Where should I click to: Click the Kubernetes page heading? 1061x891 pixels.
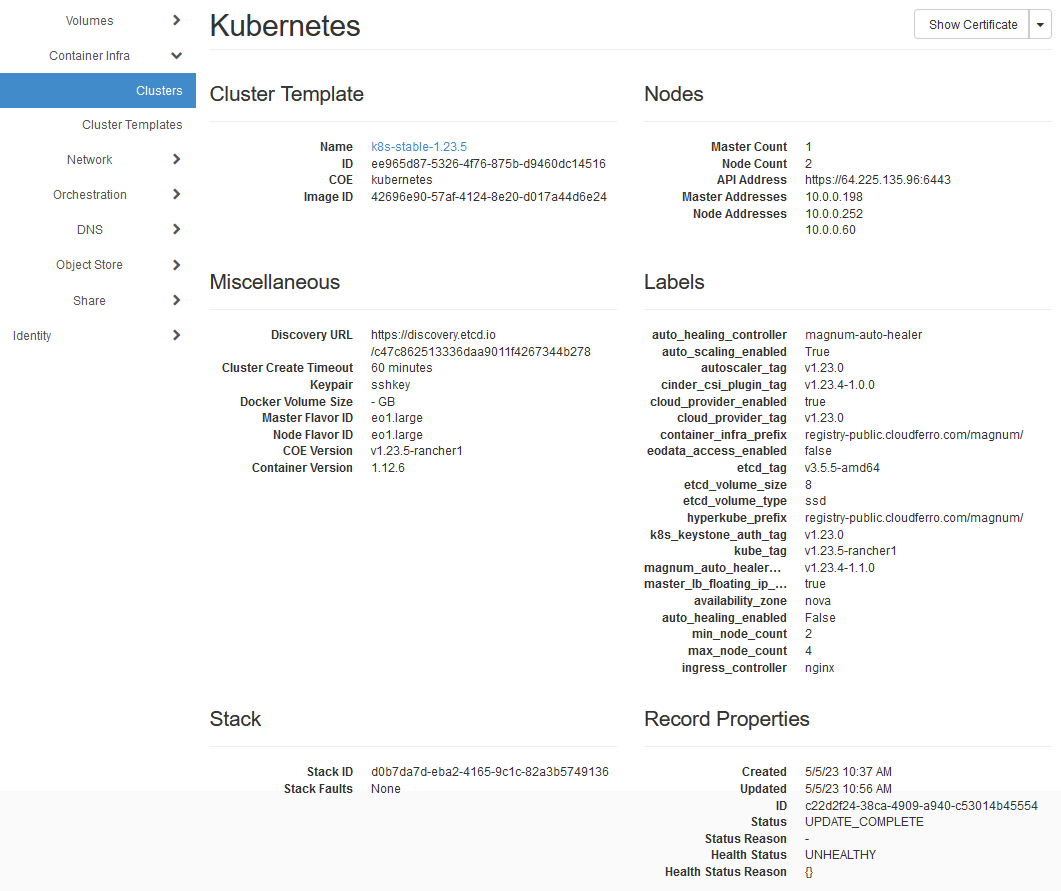(x=285, y=26)
